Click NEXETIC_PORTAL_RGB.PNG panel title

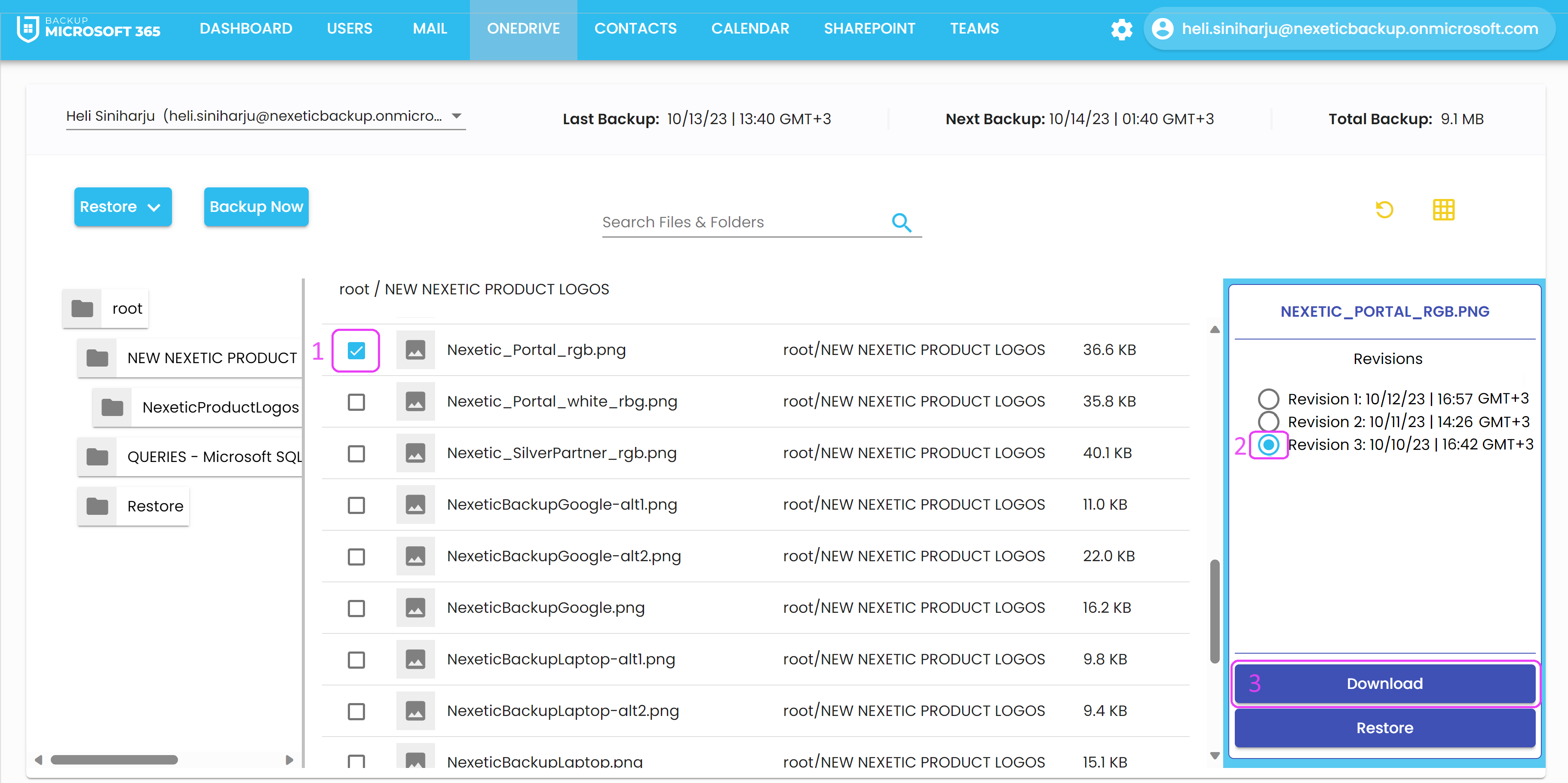[1385, 312]
